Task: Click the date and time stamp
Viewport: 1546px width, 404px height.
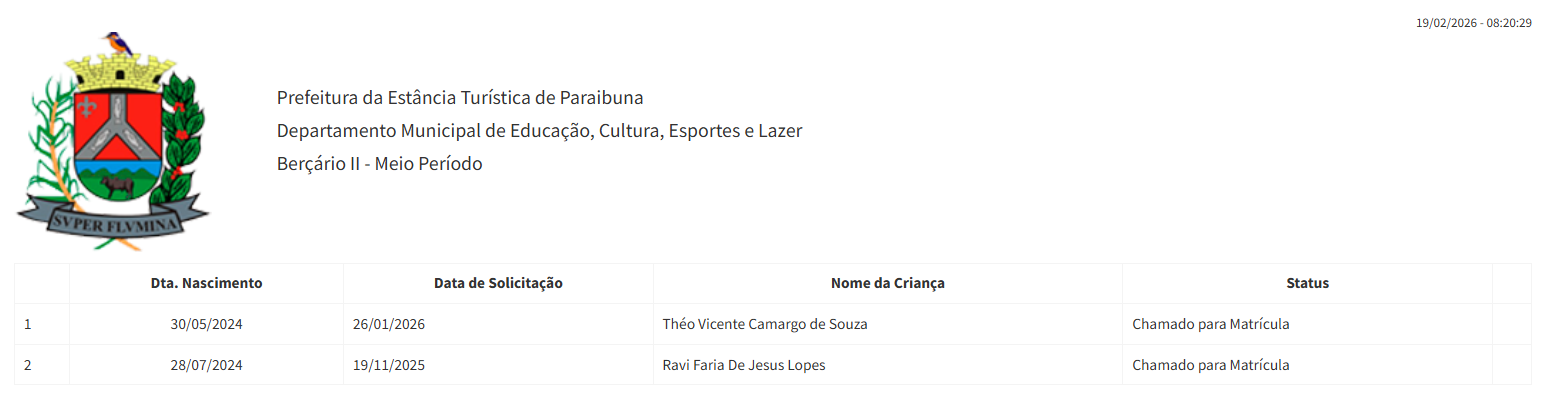Action: click(x=1473, y=22)
